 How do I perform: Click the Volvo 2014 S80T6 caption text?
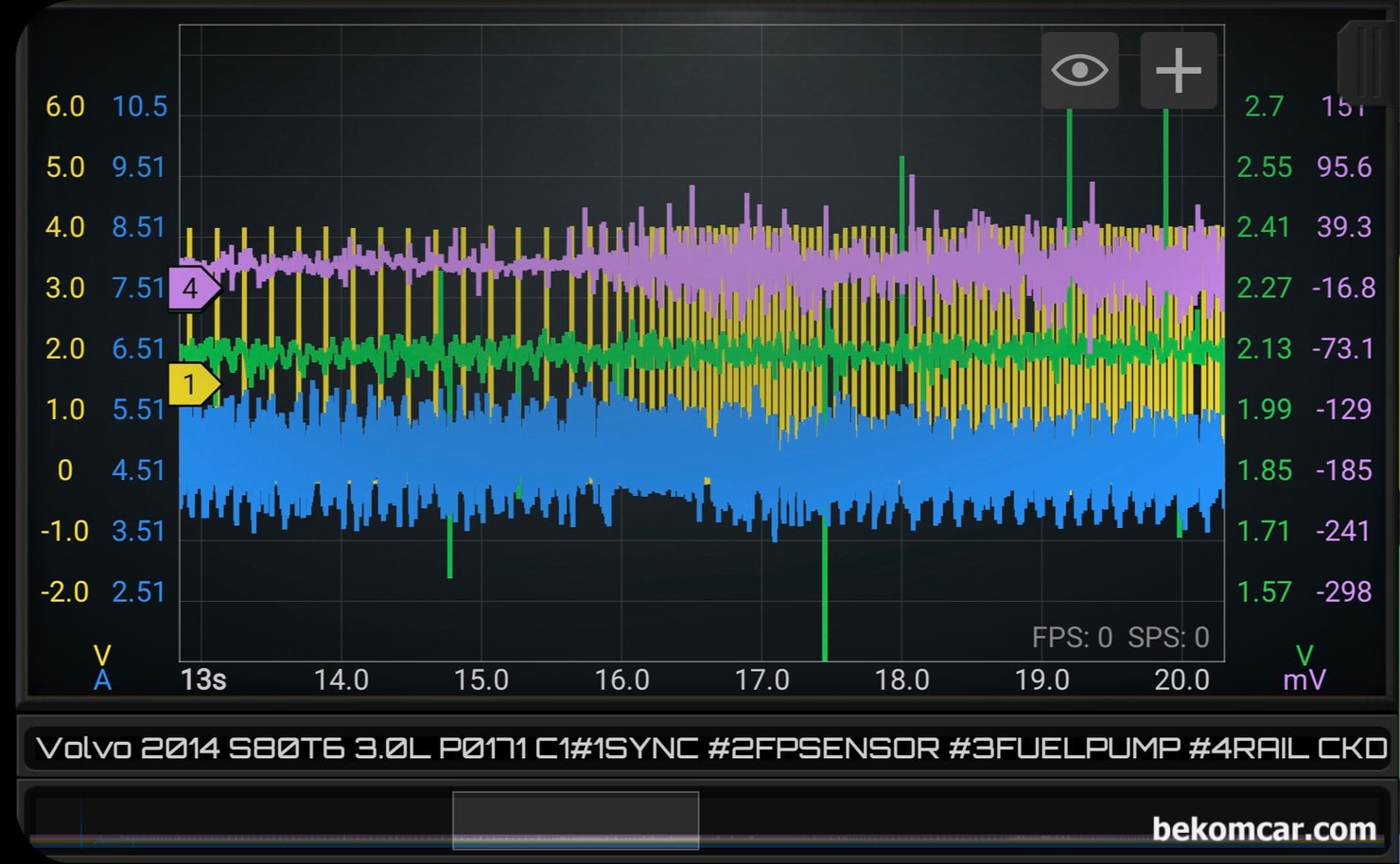(x=711, y=749)
